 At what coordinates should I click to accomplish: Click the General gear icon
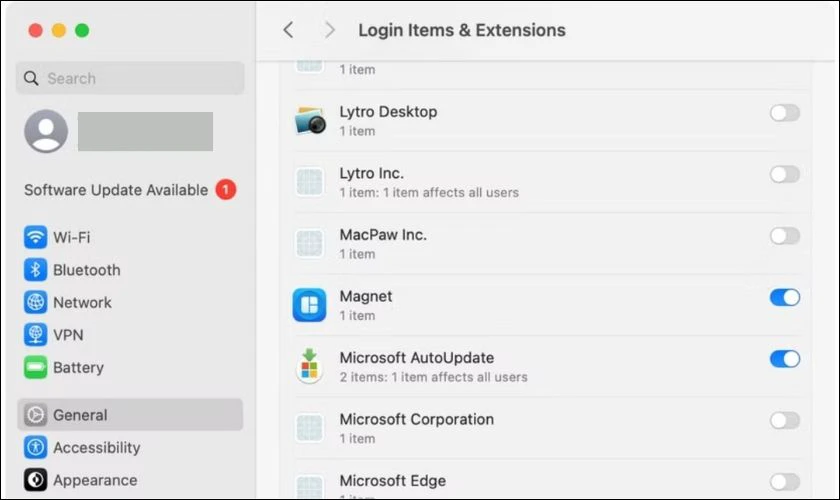(35, 415)
